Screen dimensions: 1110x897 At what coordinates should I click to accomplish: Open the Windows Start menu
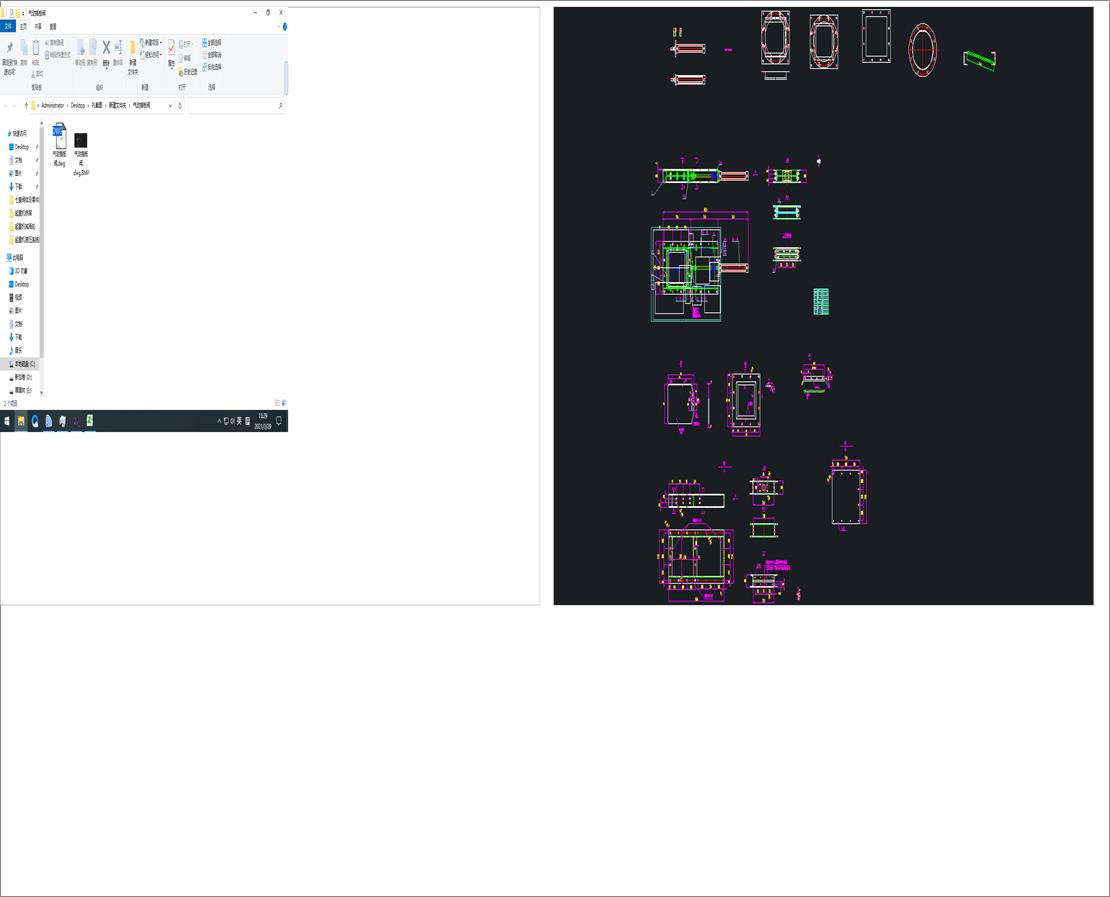pyautogui.click(x=9, y=420)
